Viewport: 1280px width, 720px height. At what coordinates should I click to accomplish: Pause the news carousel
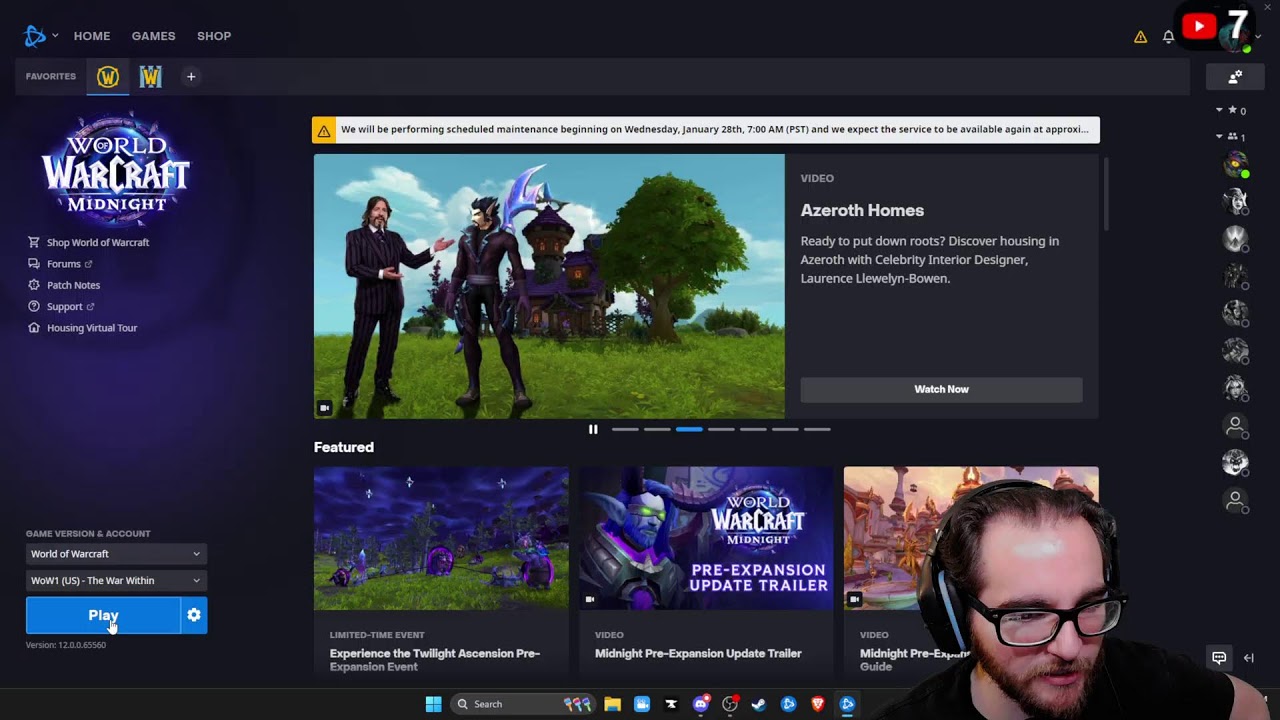tap(593, 429)
